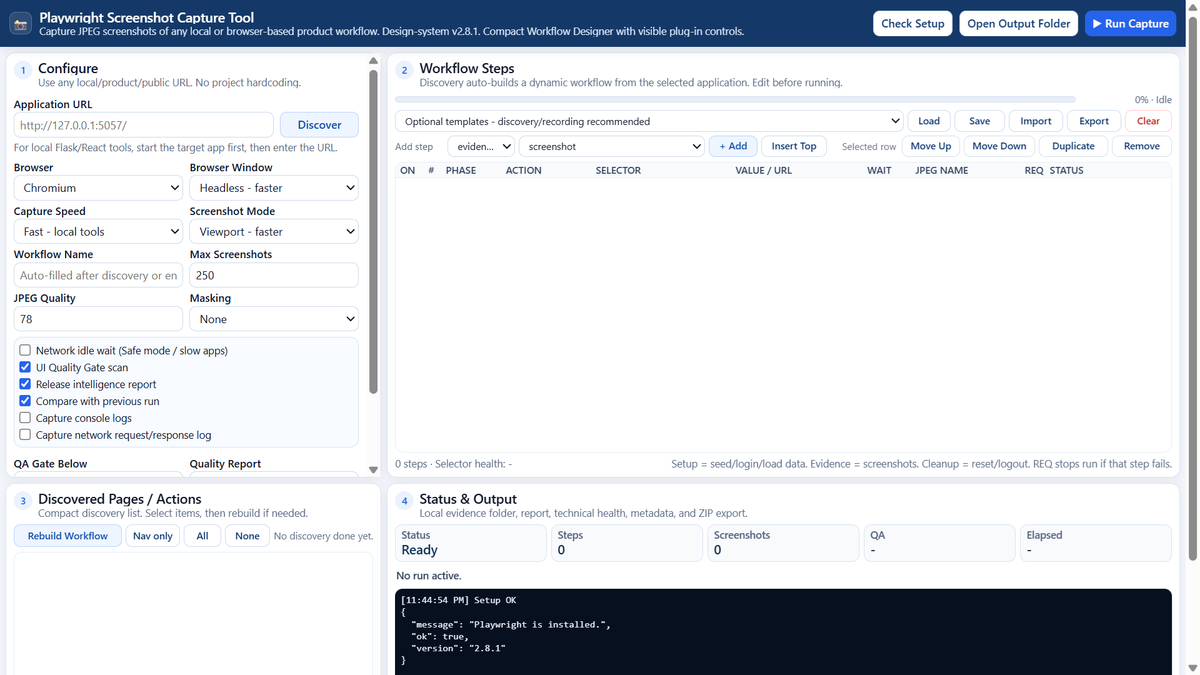The width and height of the screenshot is (1200, 675).
Task: Click the Configure panel scroll-down arrow
Action: pyautogui.click(x=373, y=469)
